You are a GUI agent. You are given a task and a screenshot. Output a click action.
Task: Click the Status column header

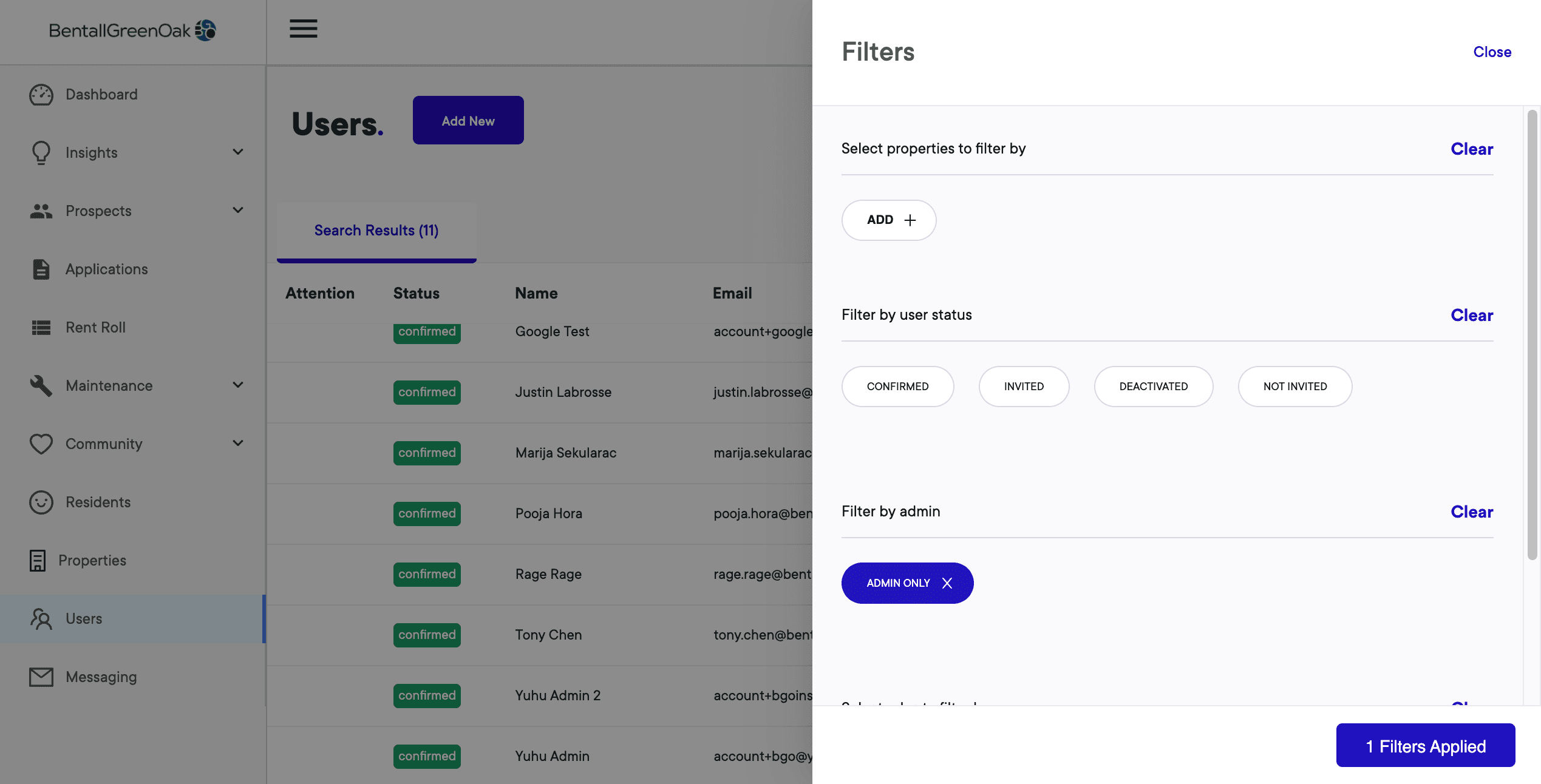417,294
